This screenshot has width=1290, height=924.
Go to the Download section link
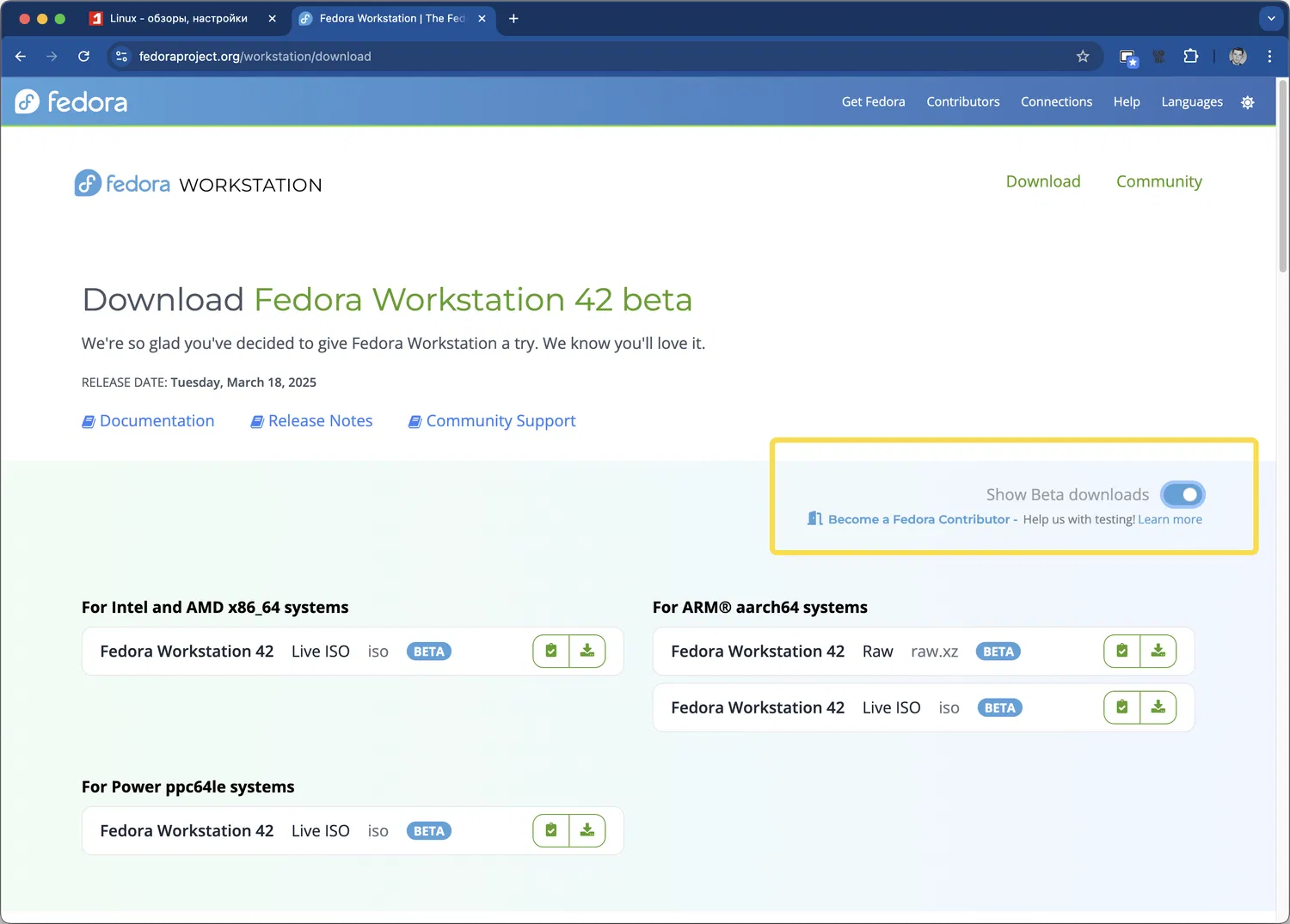[x=1043, y=181]
